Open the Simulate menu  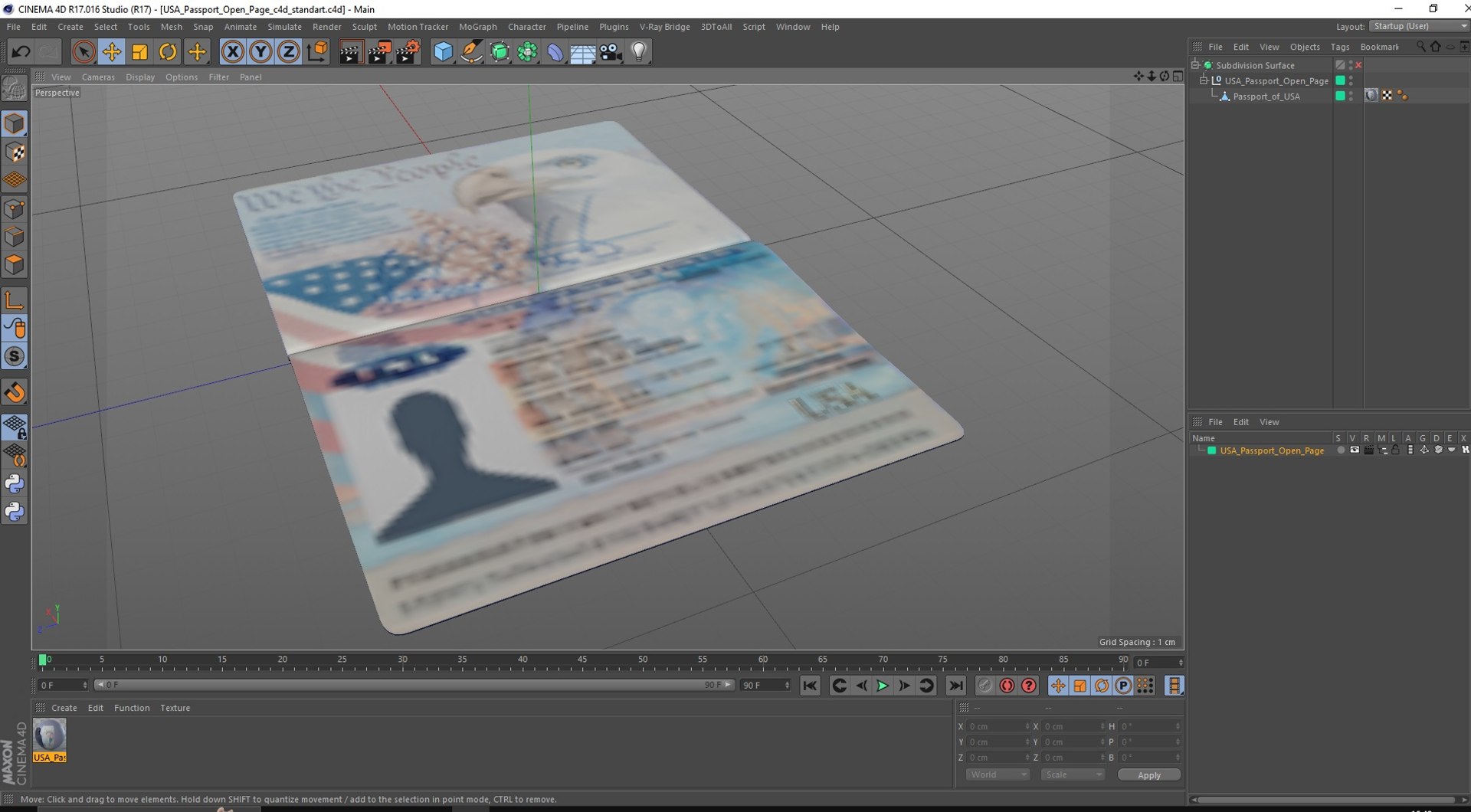pyautogui.click(x=284, y=27)
